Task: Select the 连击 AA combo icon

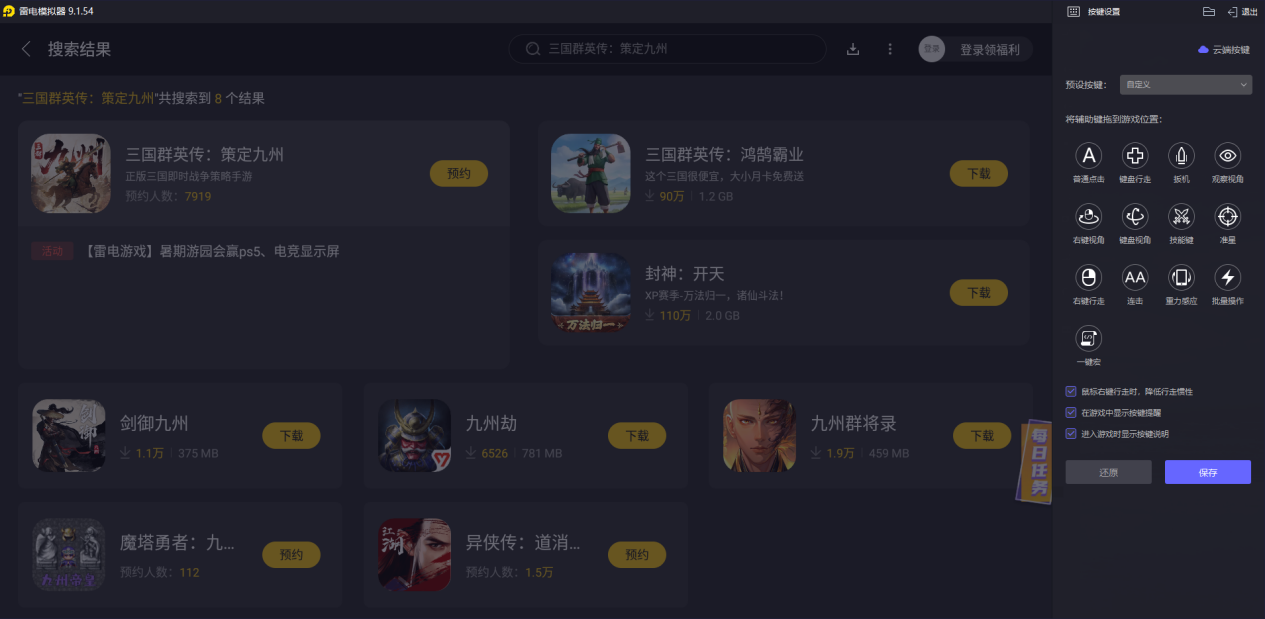Action: (1135, 277)
